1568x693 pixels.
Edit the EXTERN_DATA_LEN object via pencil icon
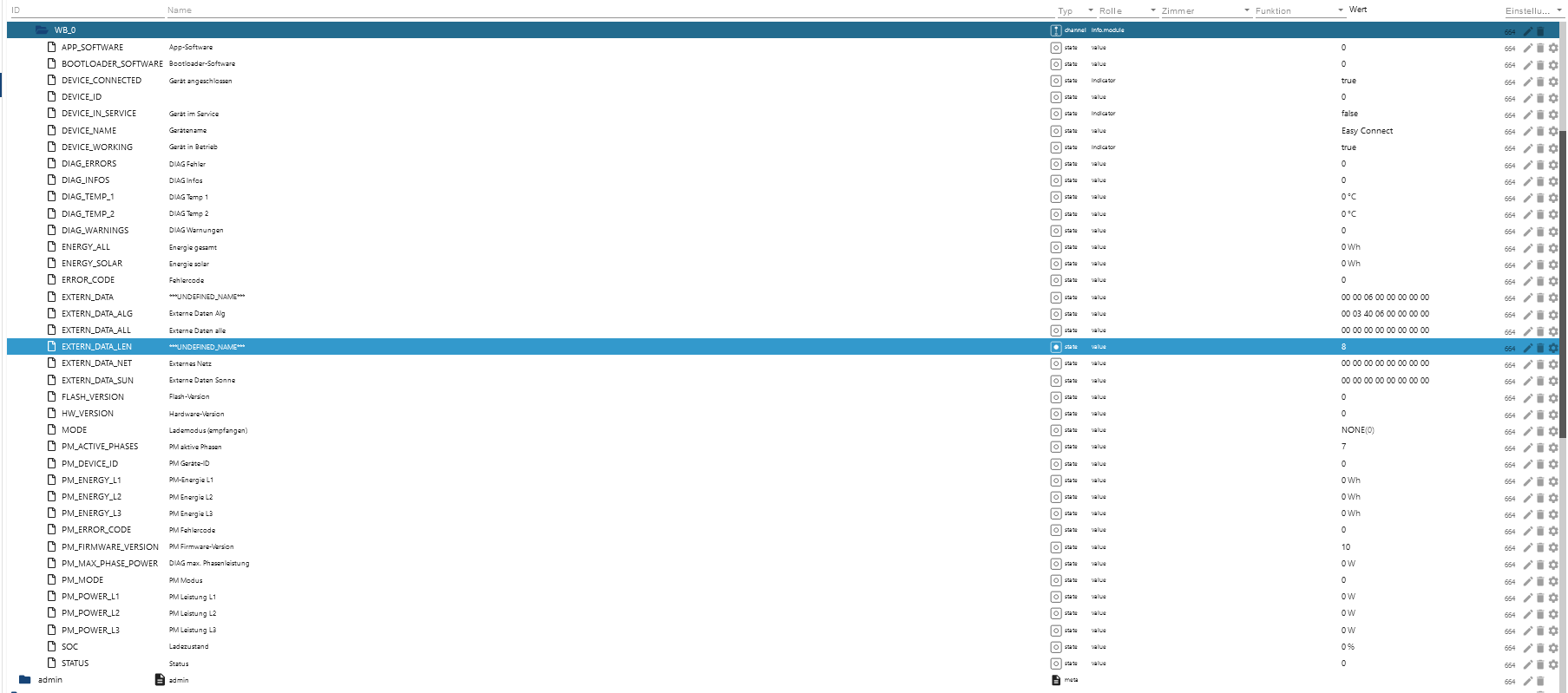[x=1527, y=348]
